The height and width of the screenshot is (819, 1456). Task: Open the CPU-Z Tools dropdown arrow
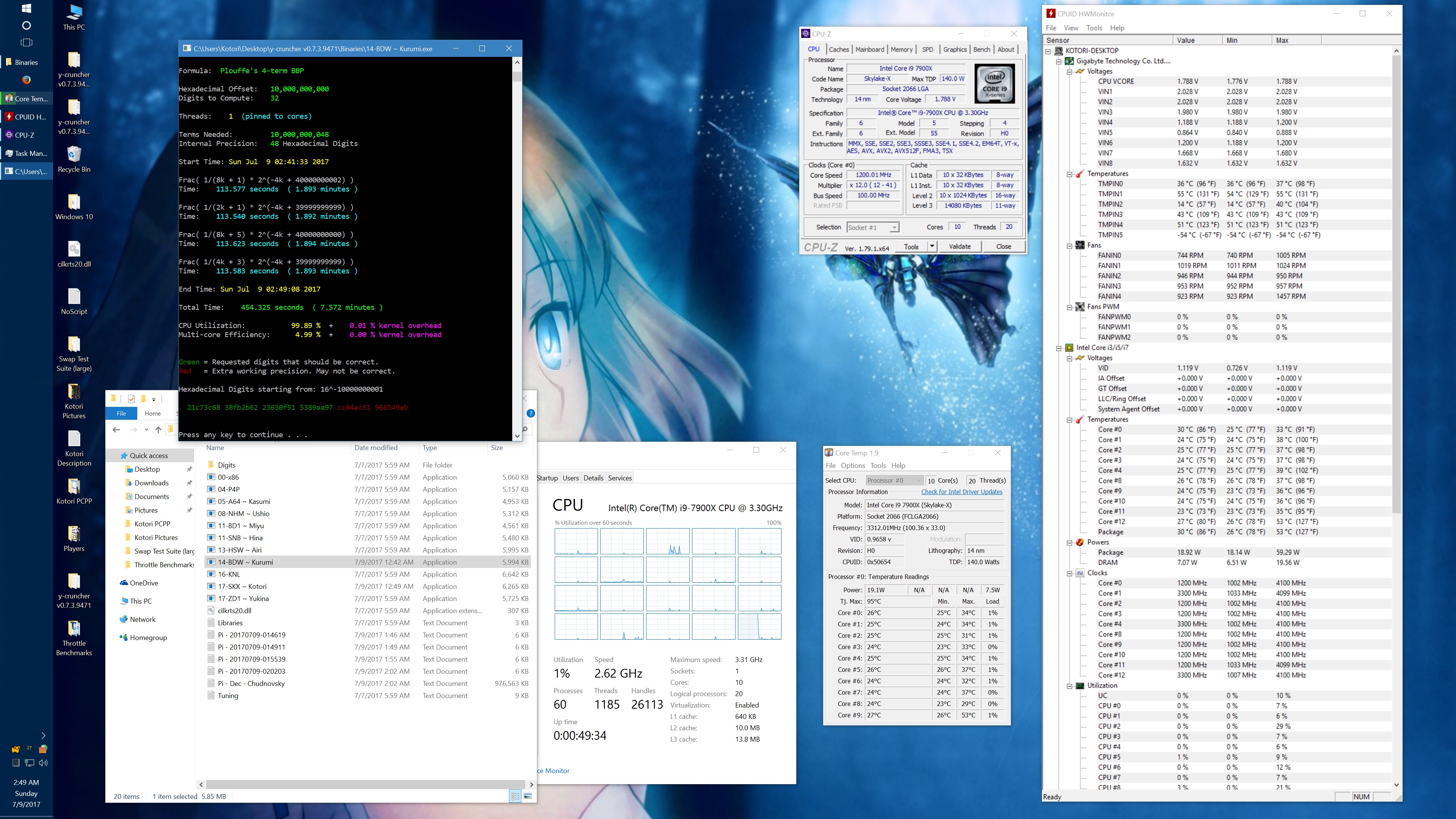[932, 246]
